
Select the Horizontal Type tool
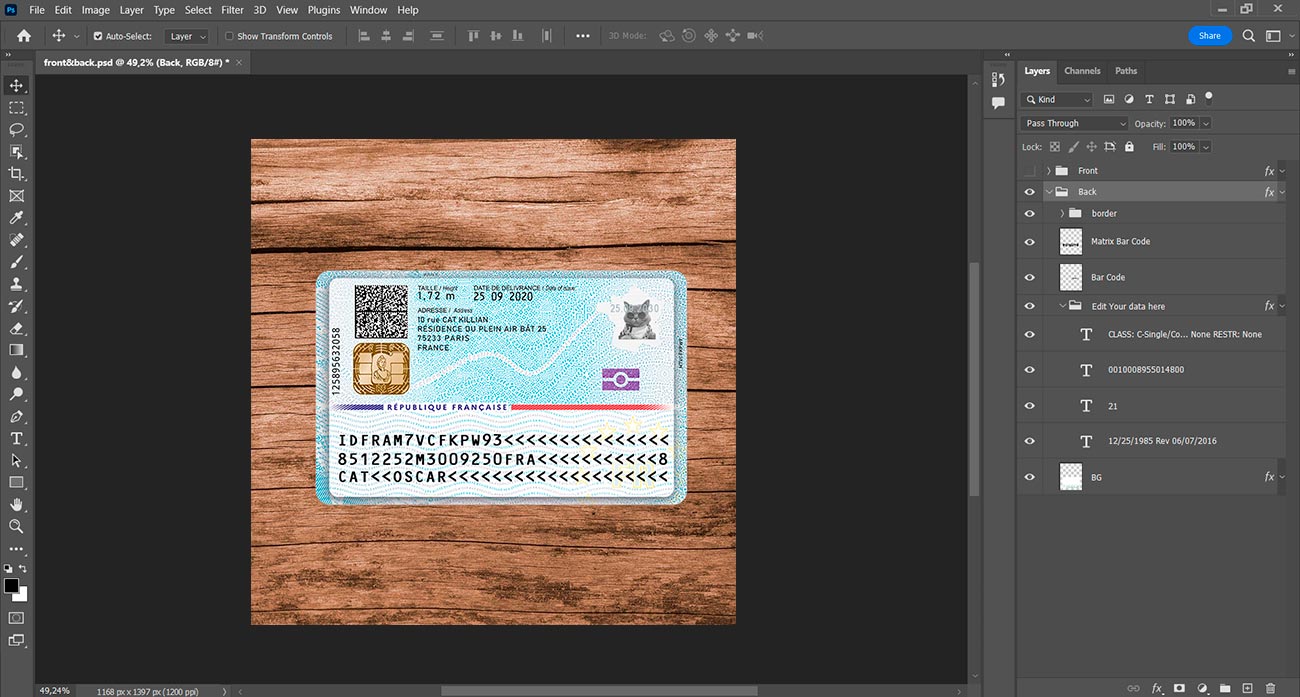(x=16, y=438)
